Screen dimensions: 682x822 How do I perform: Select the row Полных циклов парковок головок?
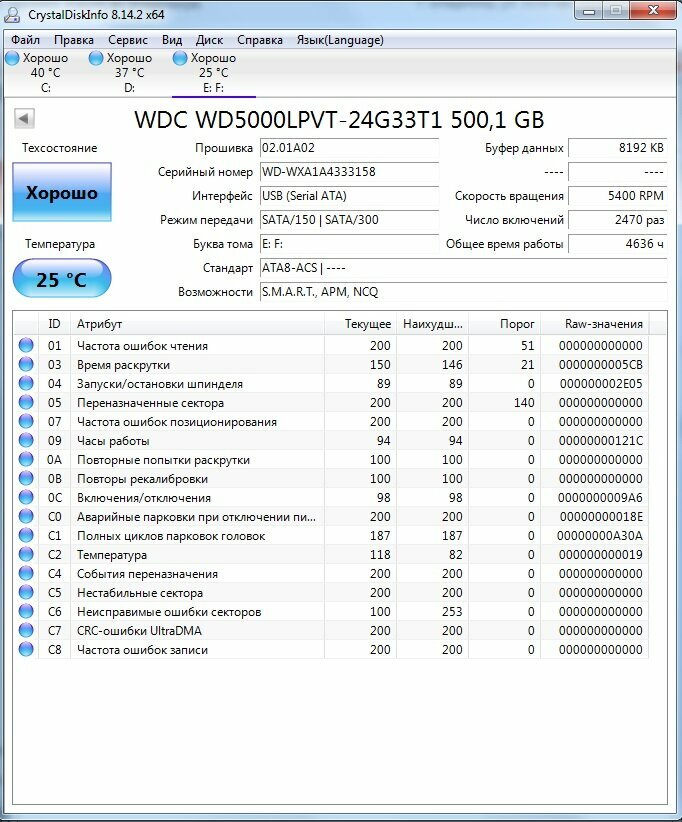(331, 535)
